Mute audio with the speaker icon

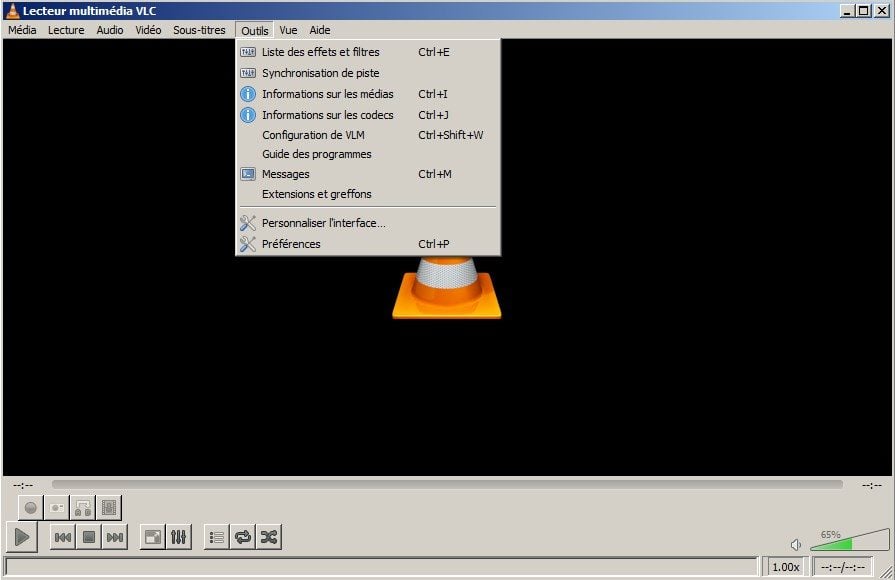pos(796,545)
